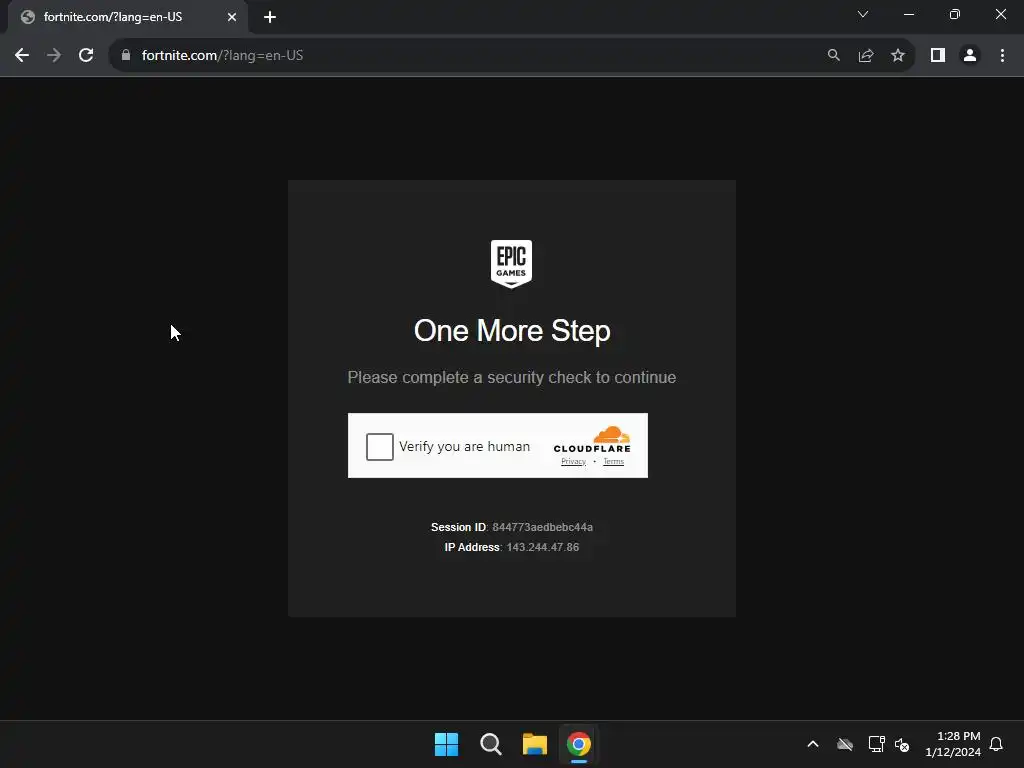Minimize the Chrome window

click(908, 14)
